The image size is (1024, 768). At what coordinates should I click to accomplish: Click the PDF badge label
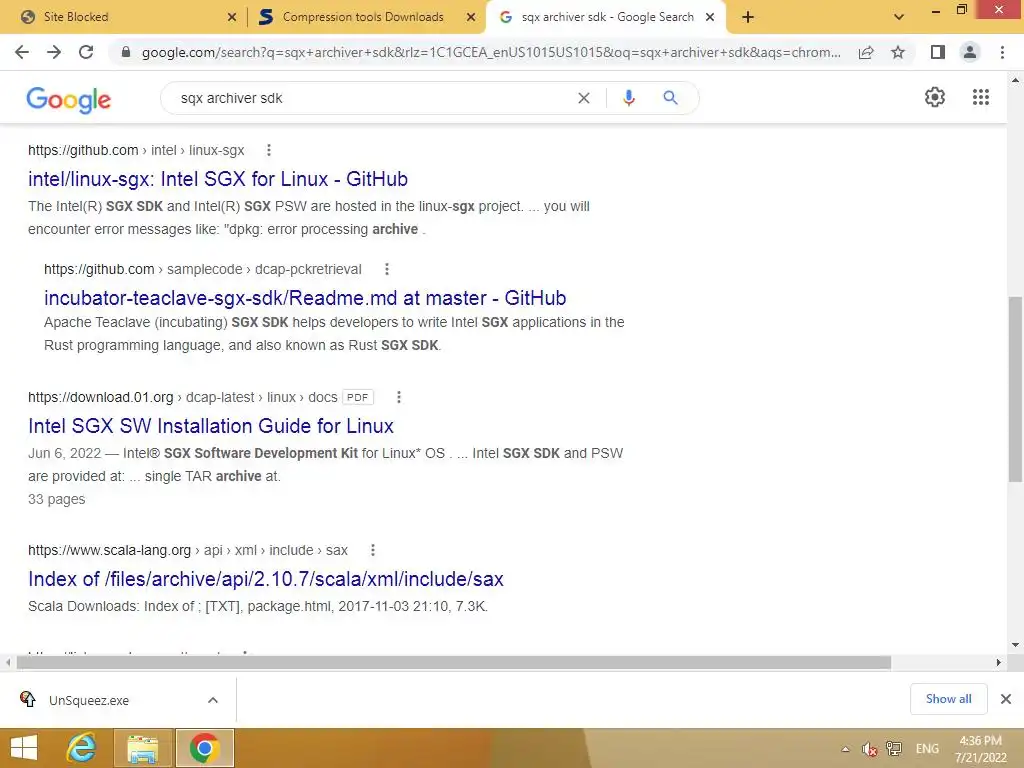point(357,397)
